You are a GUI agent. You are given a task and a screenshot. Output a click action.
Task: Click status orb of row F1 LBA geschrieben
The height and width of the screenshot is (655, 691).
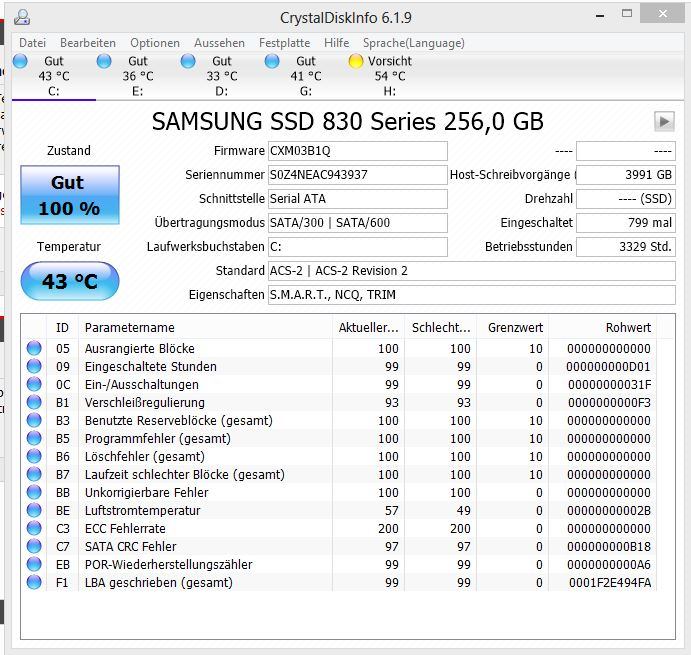tap(34, 582)
